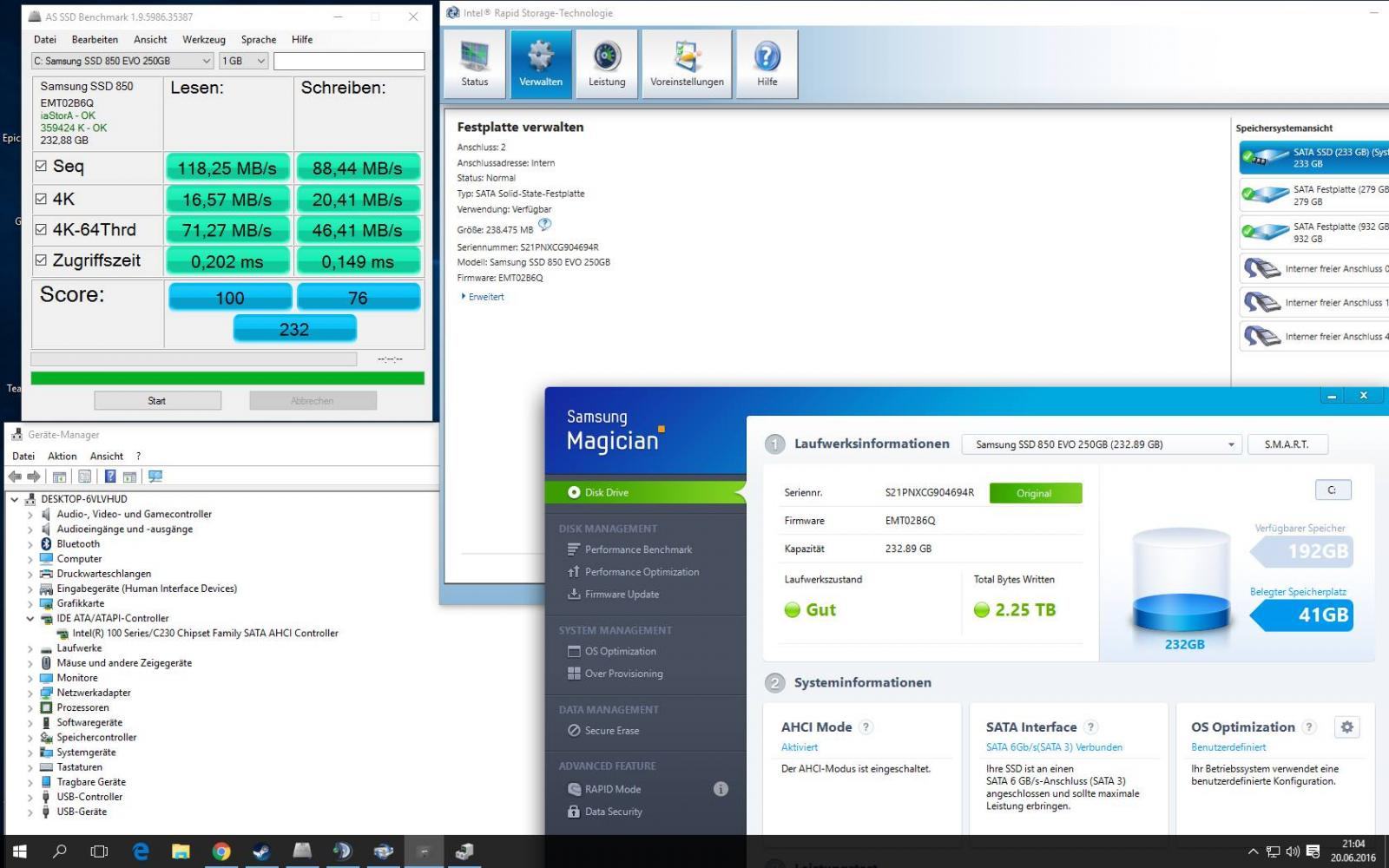Screen dimensions: 1389x868
Task: Click the help icon in Geräte-Manager toolbar
Action: click(110, 477)
